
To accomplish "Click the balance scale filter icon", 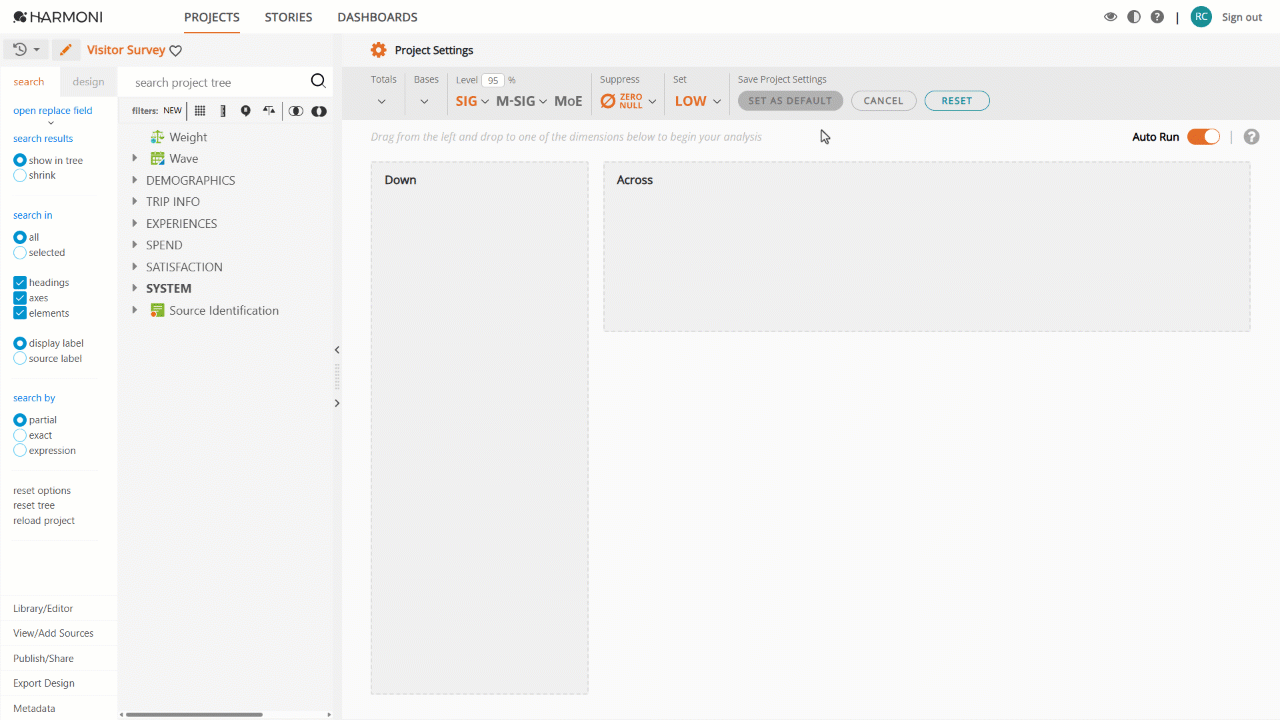I will click(x=269, y=111).
